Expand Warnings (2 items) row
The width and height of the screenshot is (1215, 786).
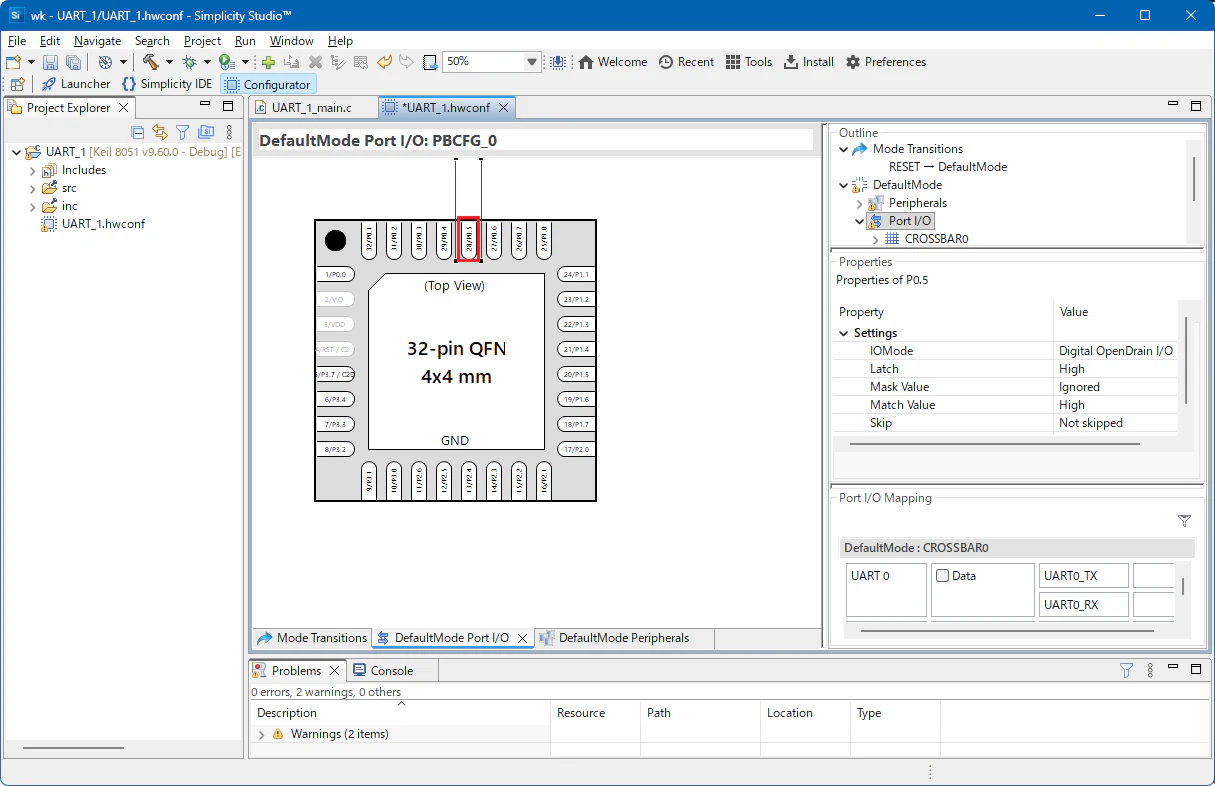262,735
